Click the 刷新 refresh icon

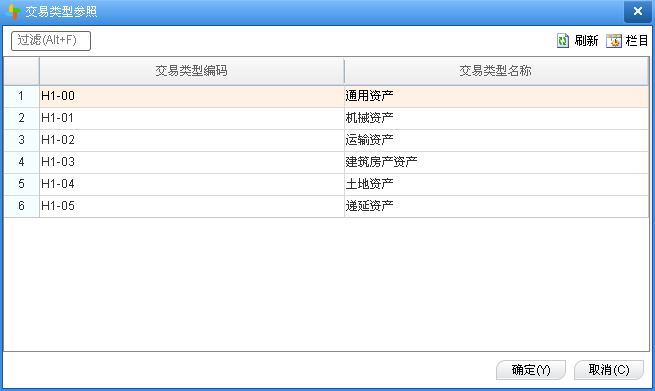tap(563, 41)
